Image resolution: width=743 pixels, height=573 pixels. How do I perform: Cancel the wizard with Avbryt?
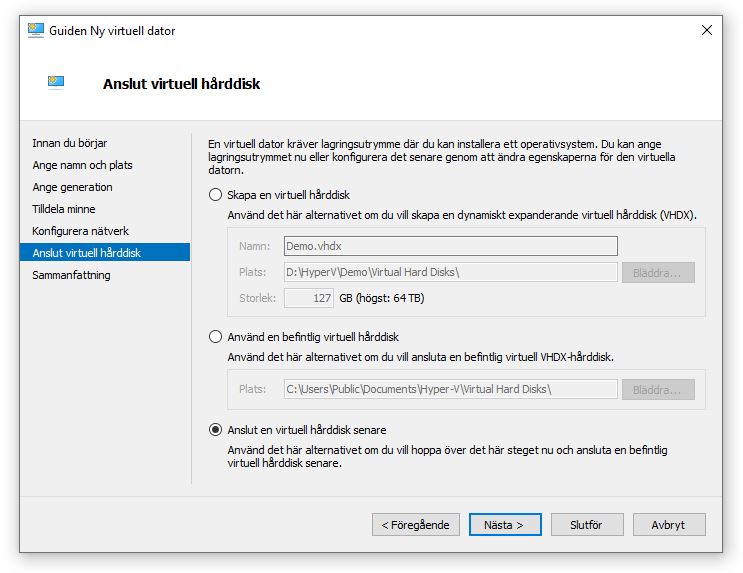click(x=669, y=525)
